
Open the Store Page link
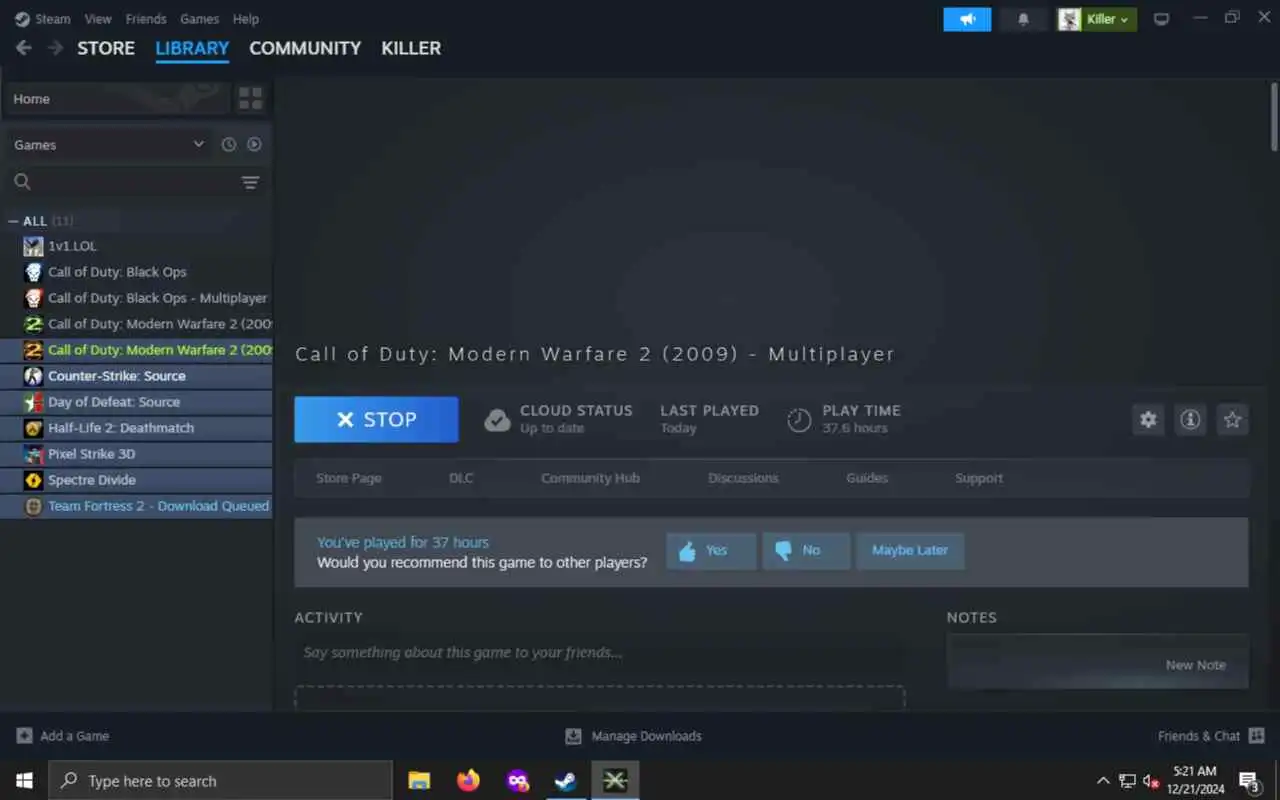click(x=349, y=478)
